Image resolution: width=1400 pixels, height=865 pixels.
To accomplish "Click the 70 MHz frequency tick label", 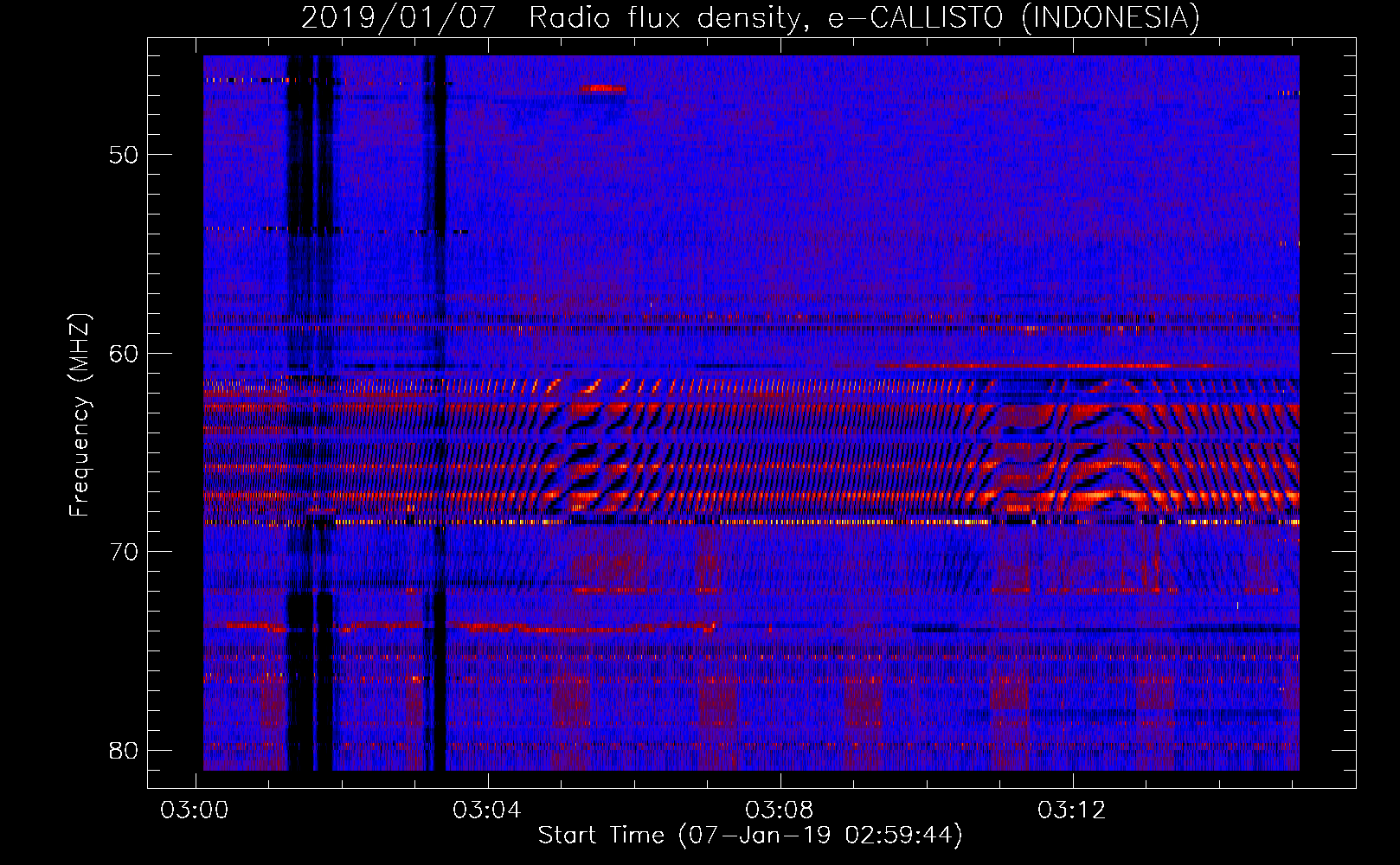I will click(123, 552).
